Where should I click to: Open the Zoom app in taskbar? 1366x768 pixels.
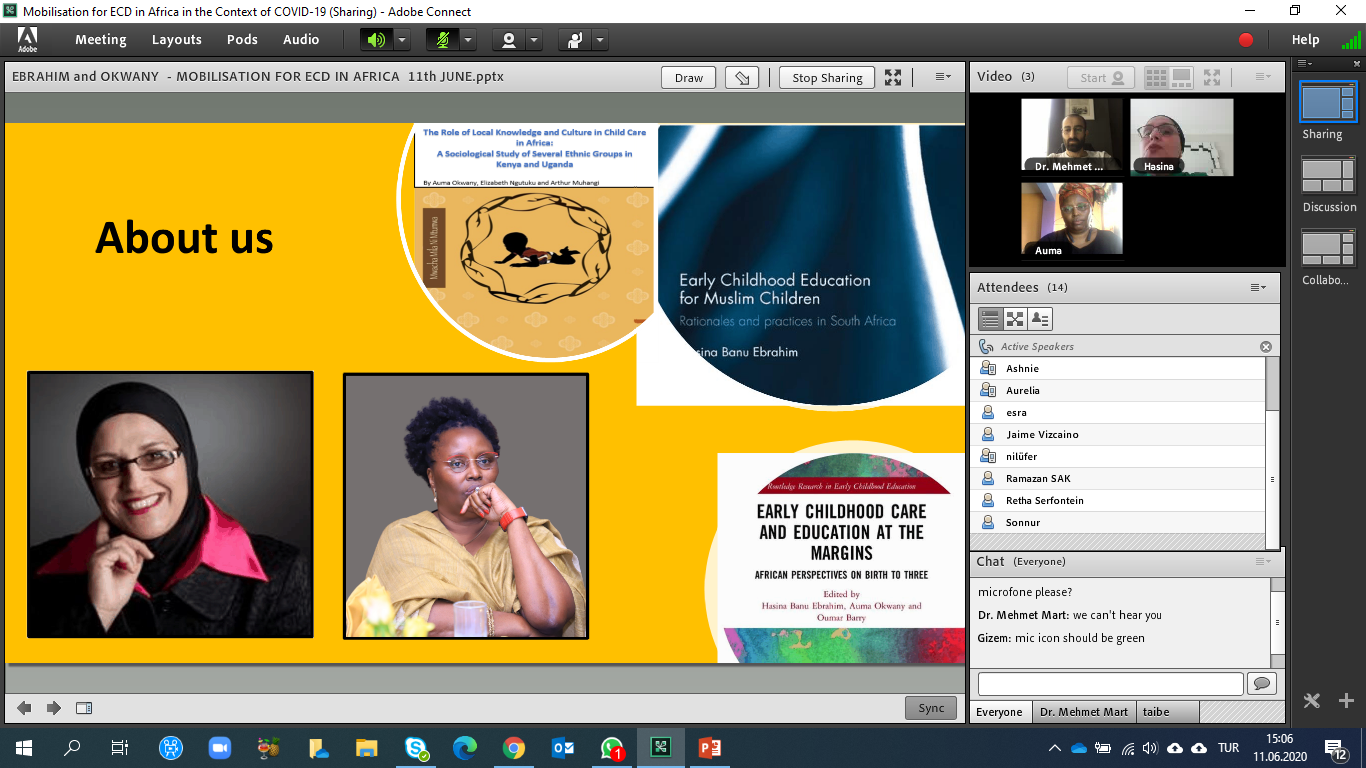[x=219, y=747]
